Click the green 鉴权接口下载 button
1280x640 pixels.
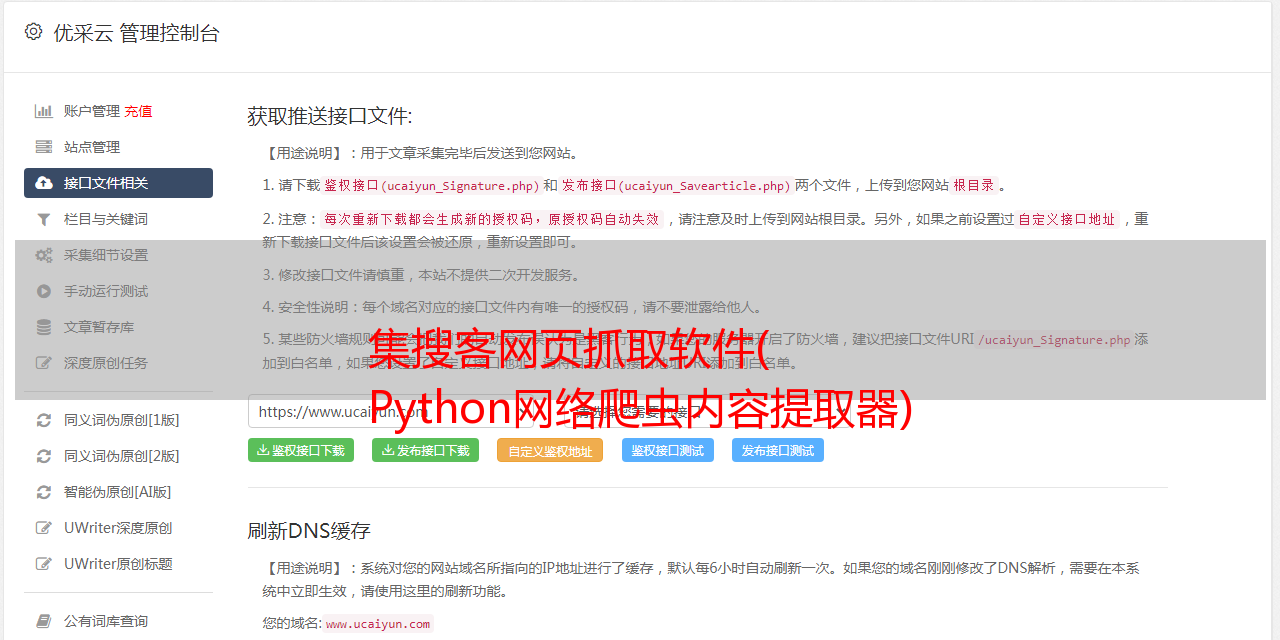301,450
